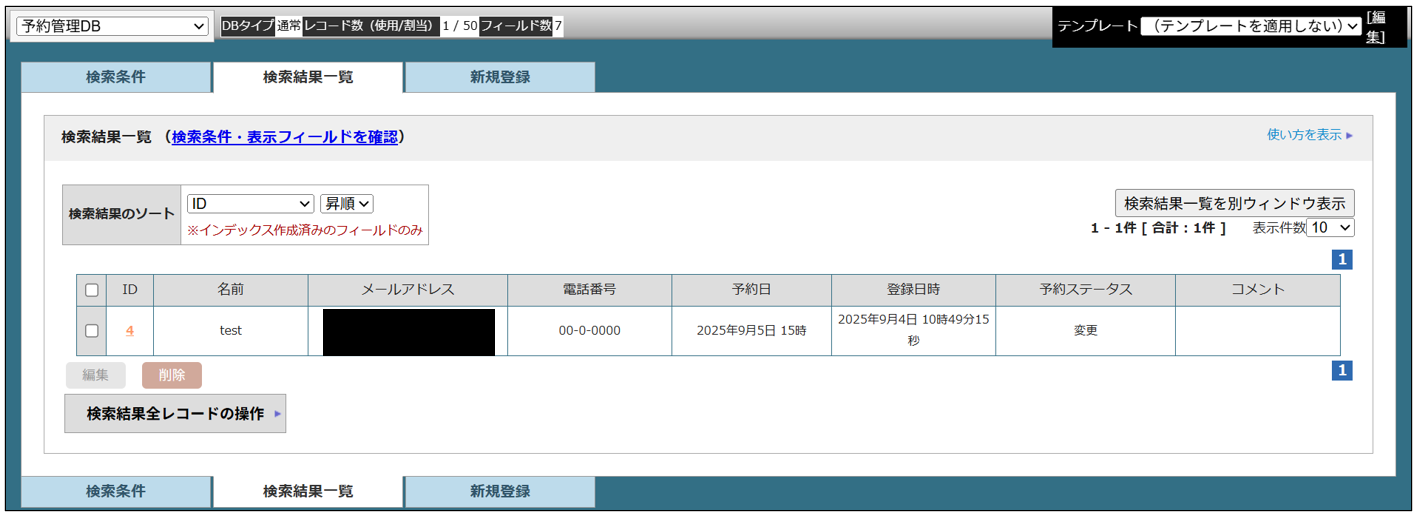Viewport: 1417px width, 517px height.
Task: Open the 予約管理DB database dropdown
Action: (x=111, y=26)
